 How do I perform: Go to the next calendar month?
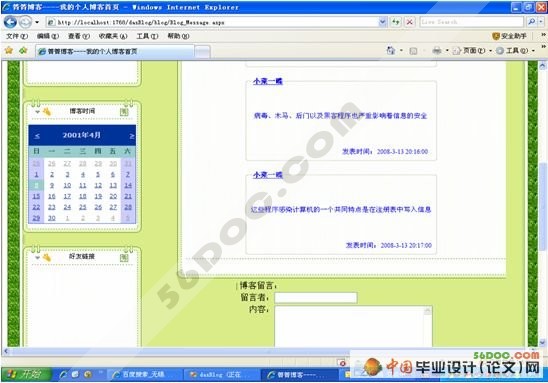[132, 136]
